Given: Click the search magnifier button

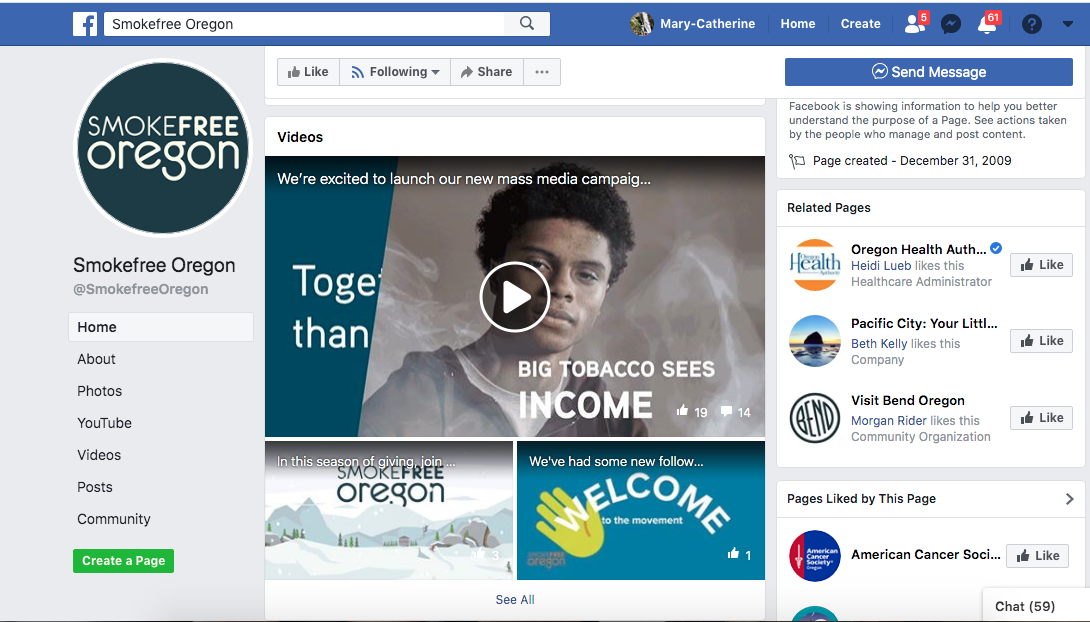Looking at the screenshot, I should (527, 24).
